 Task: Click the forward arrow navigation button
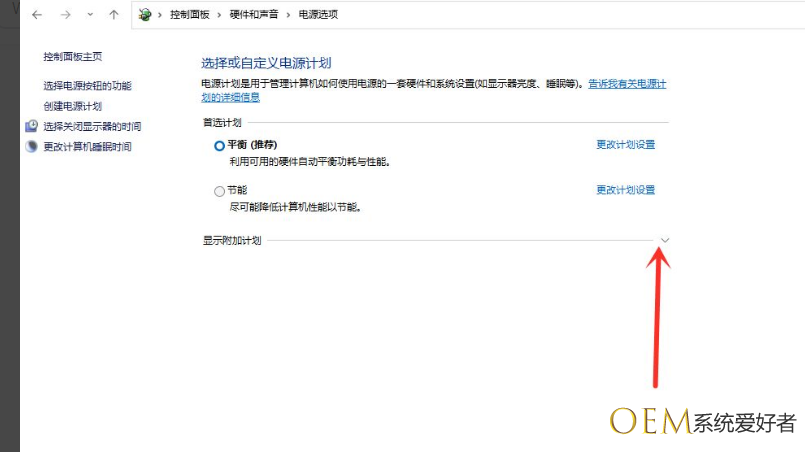(65, 15)
